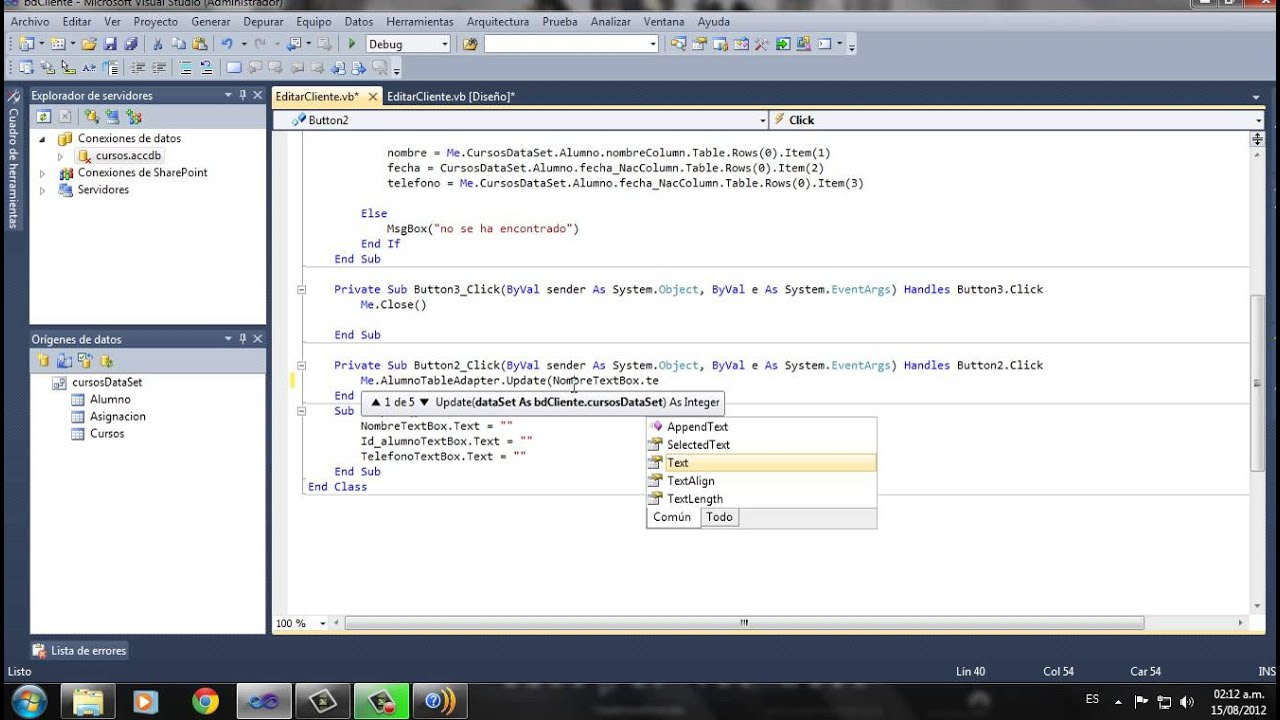Open the Button2 class name dropdown
Screen dimensions: 1280x720
coord(762,120)
